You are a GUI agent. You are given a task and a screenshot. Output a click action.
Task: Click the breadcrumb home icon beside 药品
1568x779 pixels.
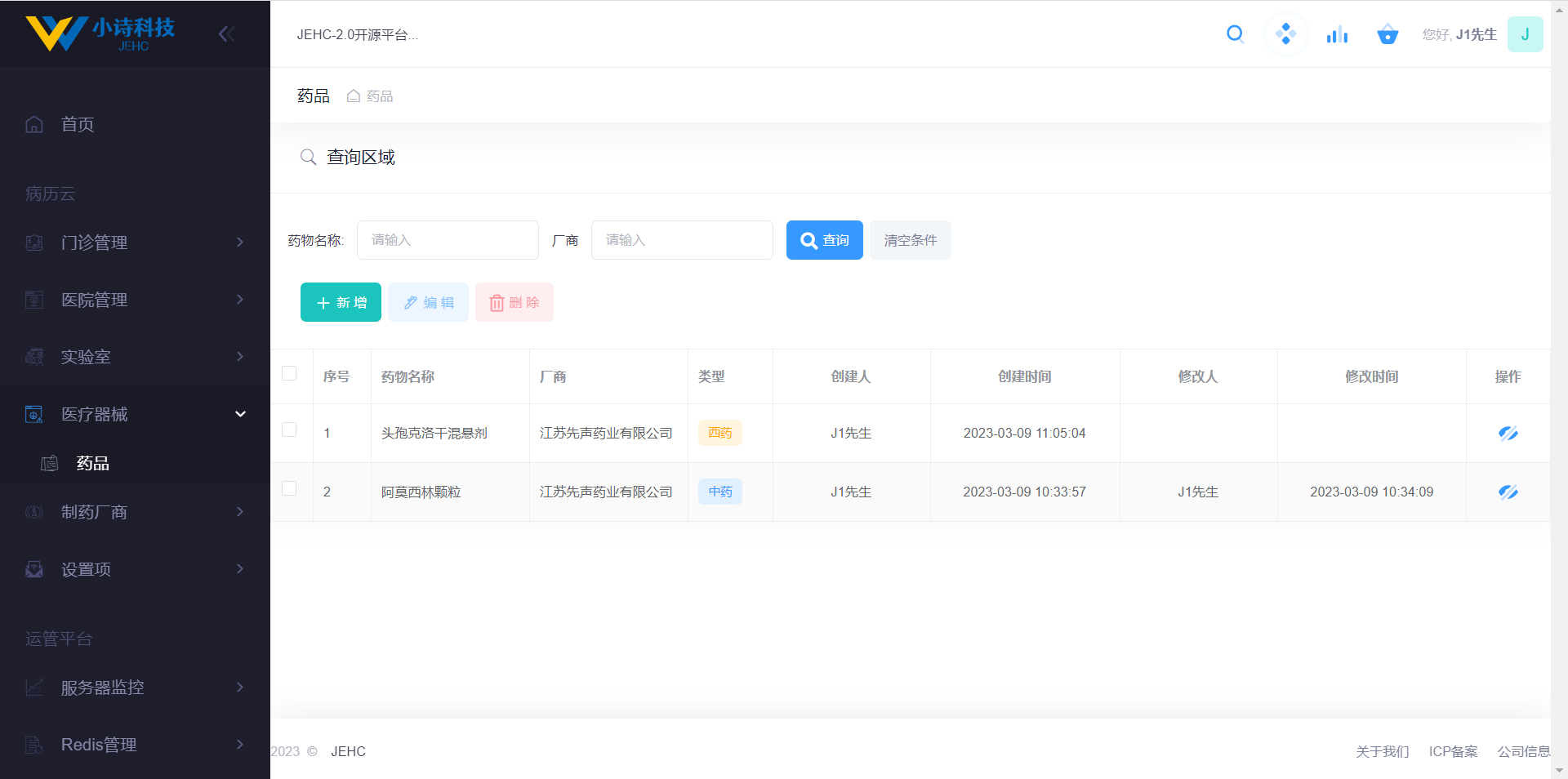point(354,96)
